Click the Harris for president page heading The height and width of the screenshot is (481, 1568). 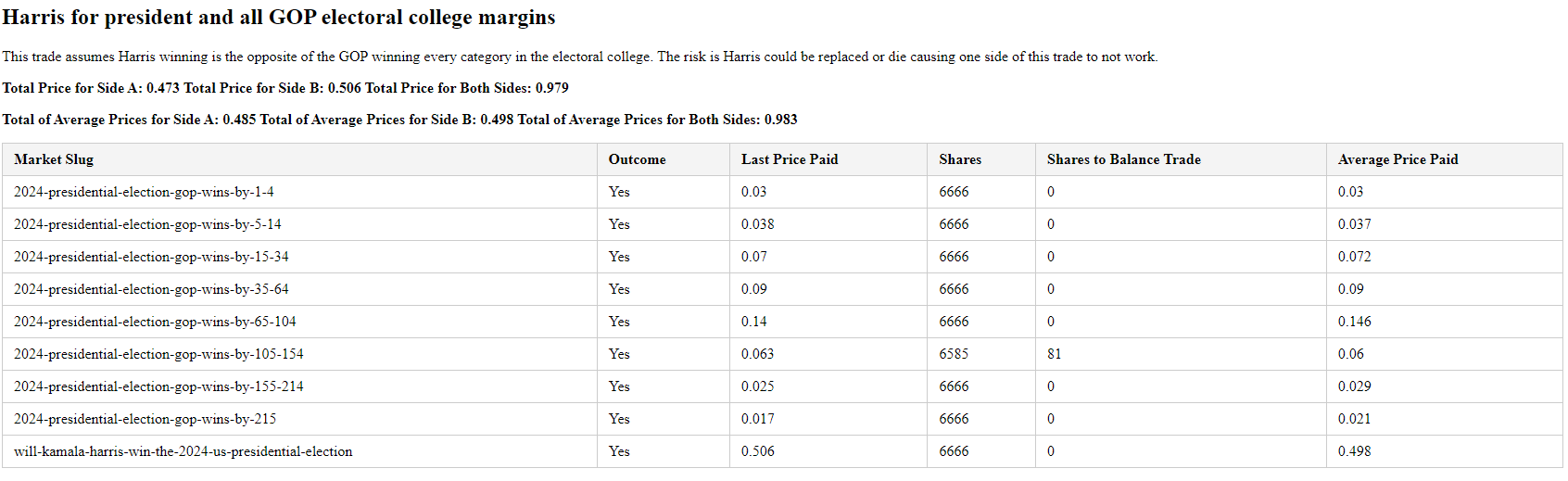(278, 18)
